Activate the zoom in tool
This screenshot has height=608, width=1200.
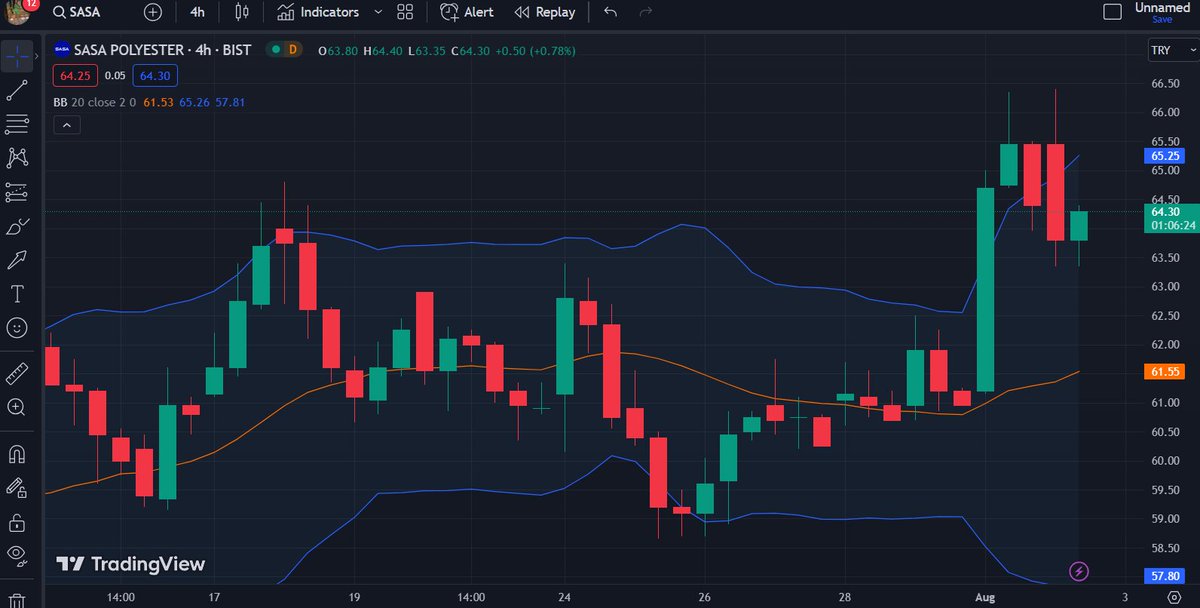[17, 407]
